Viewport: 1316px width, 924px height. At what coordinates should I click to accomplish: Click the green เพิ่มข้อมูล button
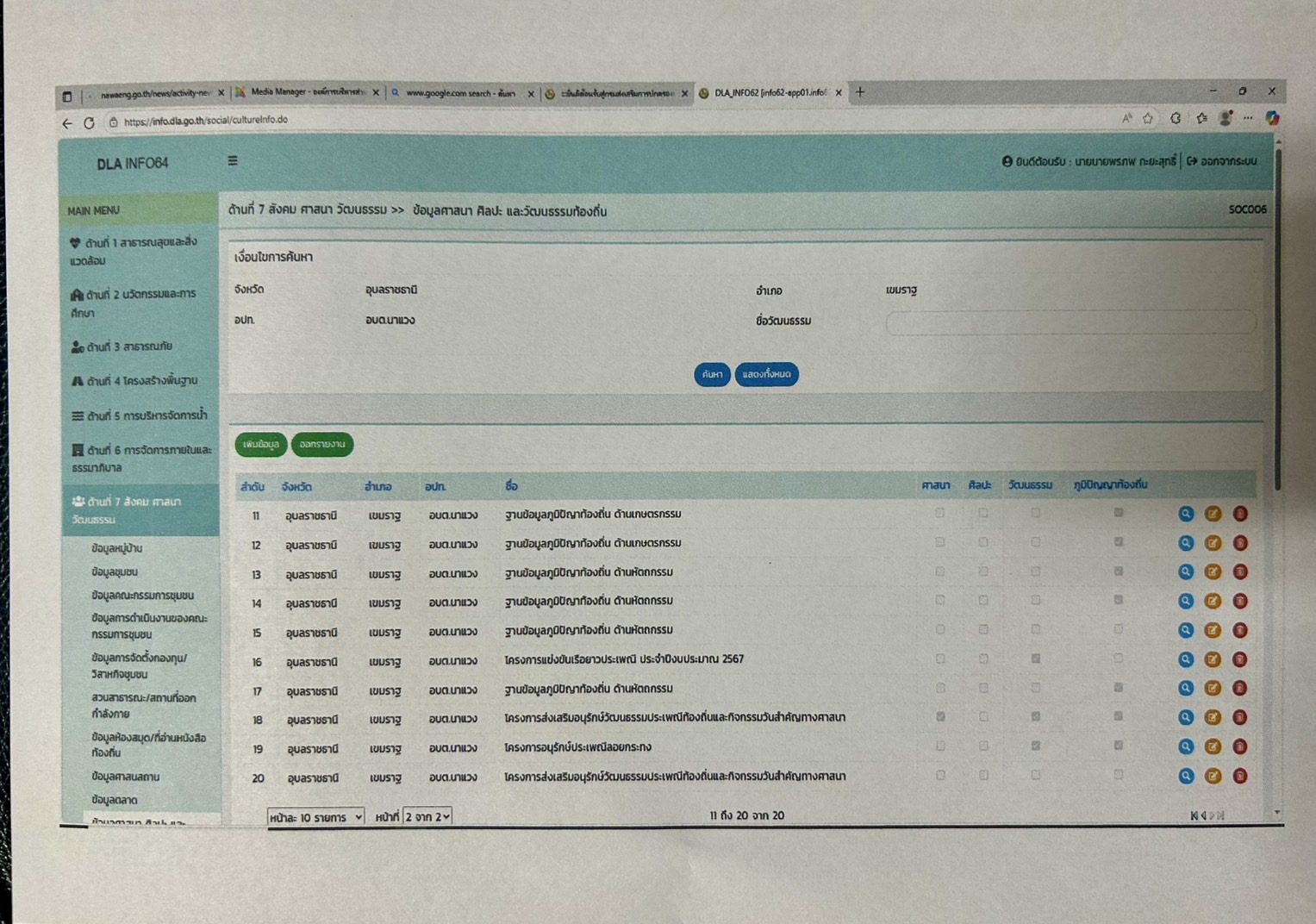pyautogui.click(x=261, y=445)
